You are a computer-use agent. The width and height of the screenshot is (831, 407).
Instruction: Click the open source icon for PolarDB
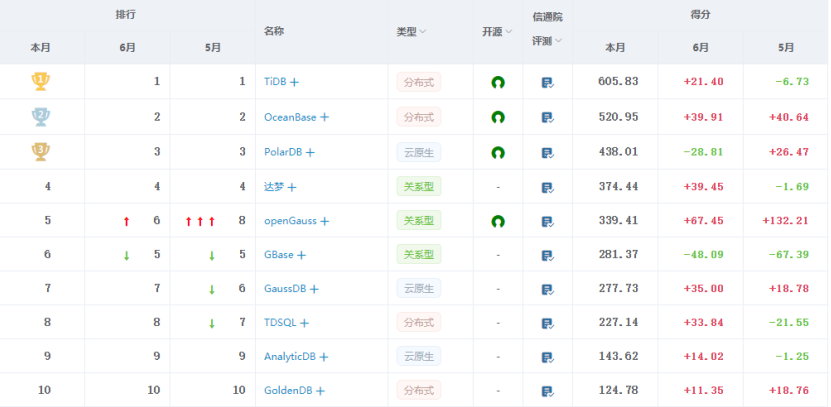pos(498,153)
